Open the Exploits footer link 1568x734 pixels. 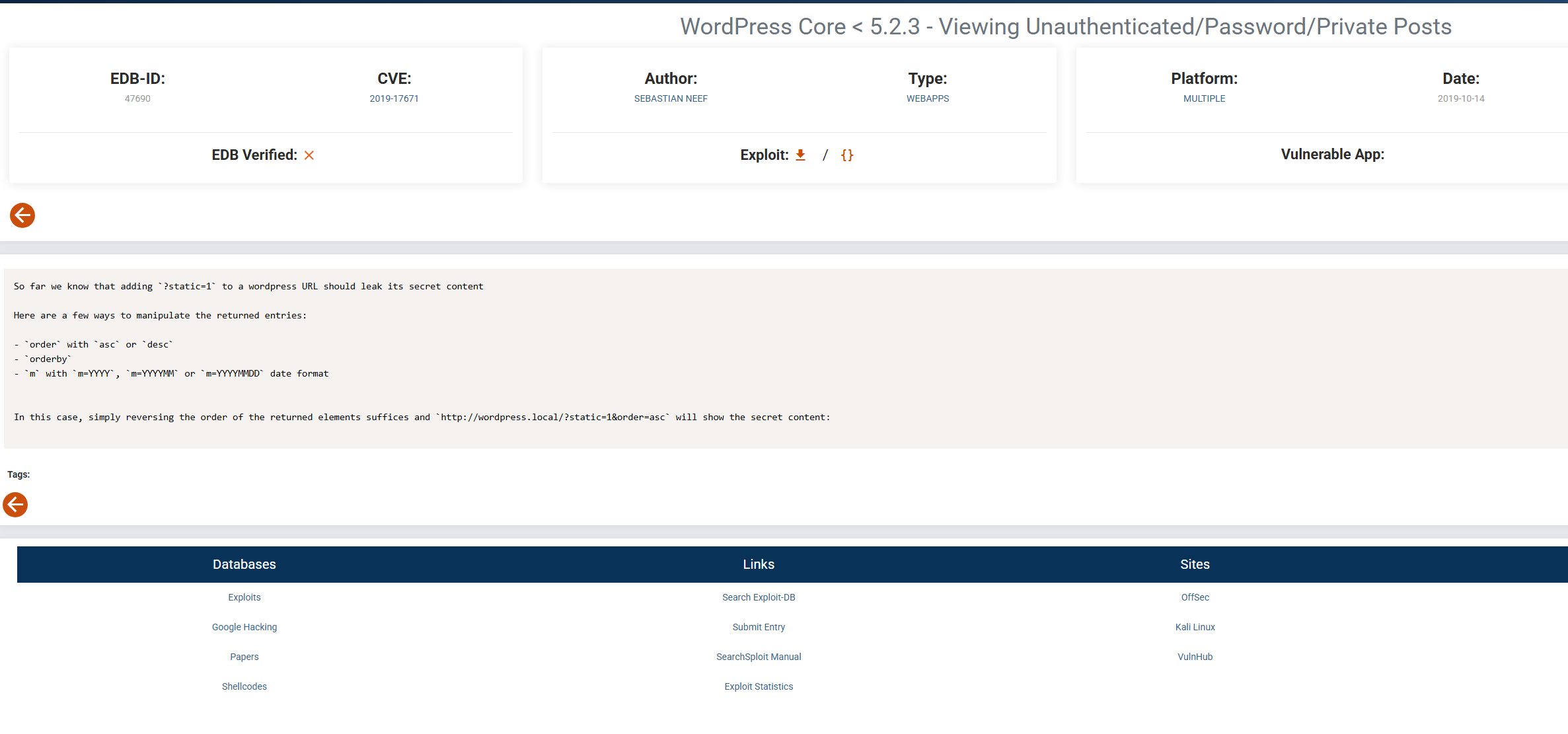(244, 597)
